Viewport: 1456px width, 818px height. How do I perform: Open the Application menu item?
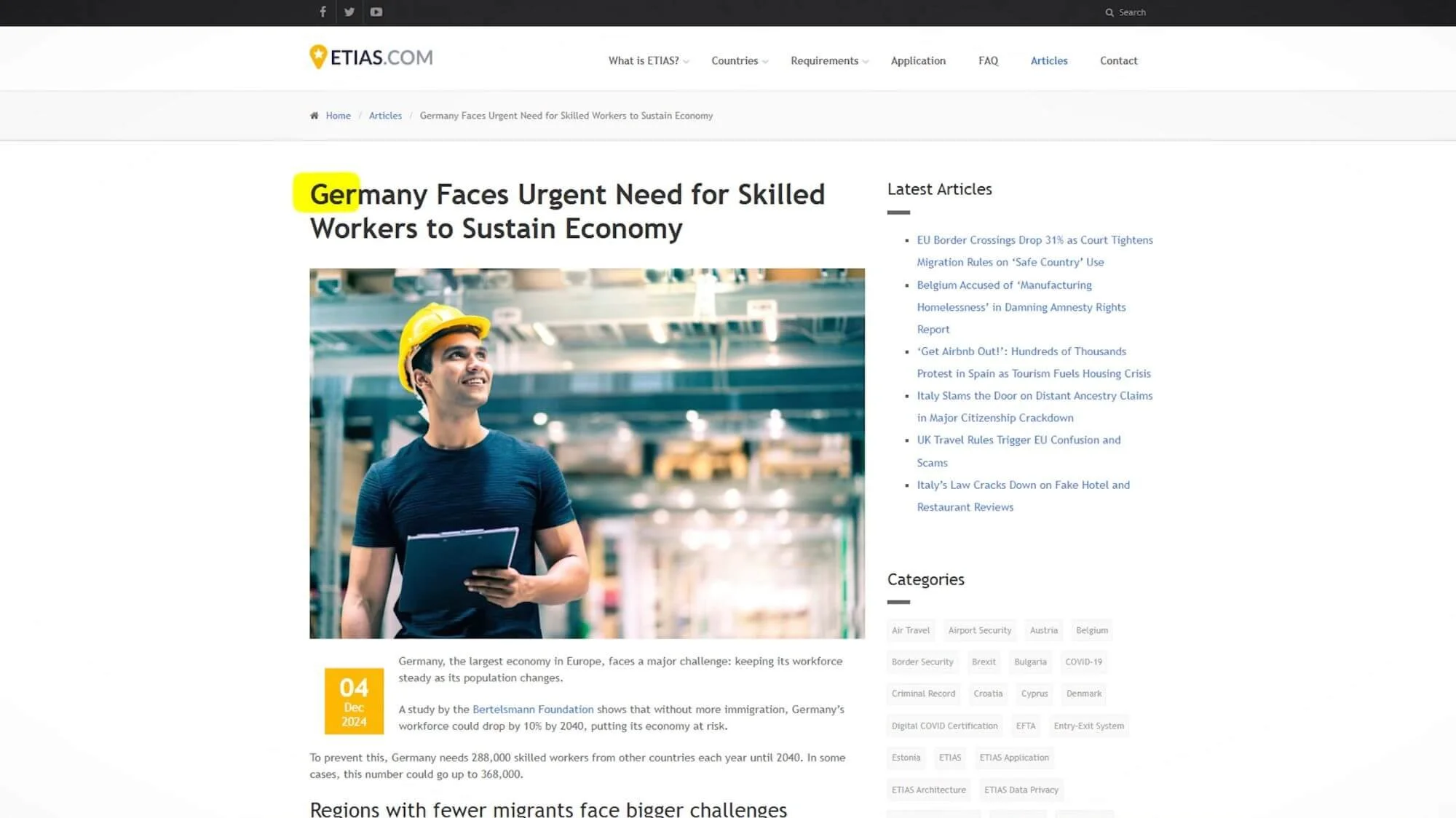(918, 61)
